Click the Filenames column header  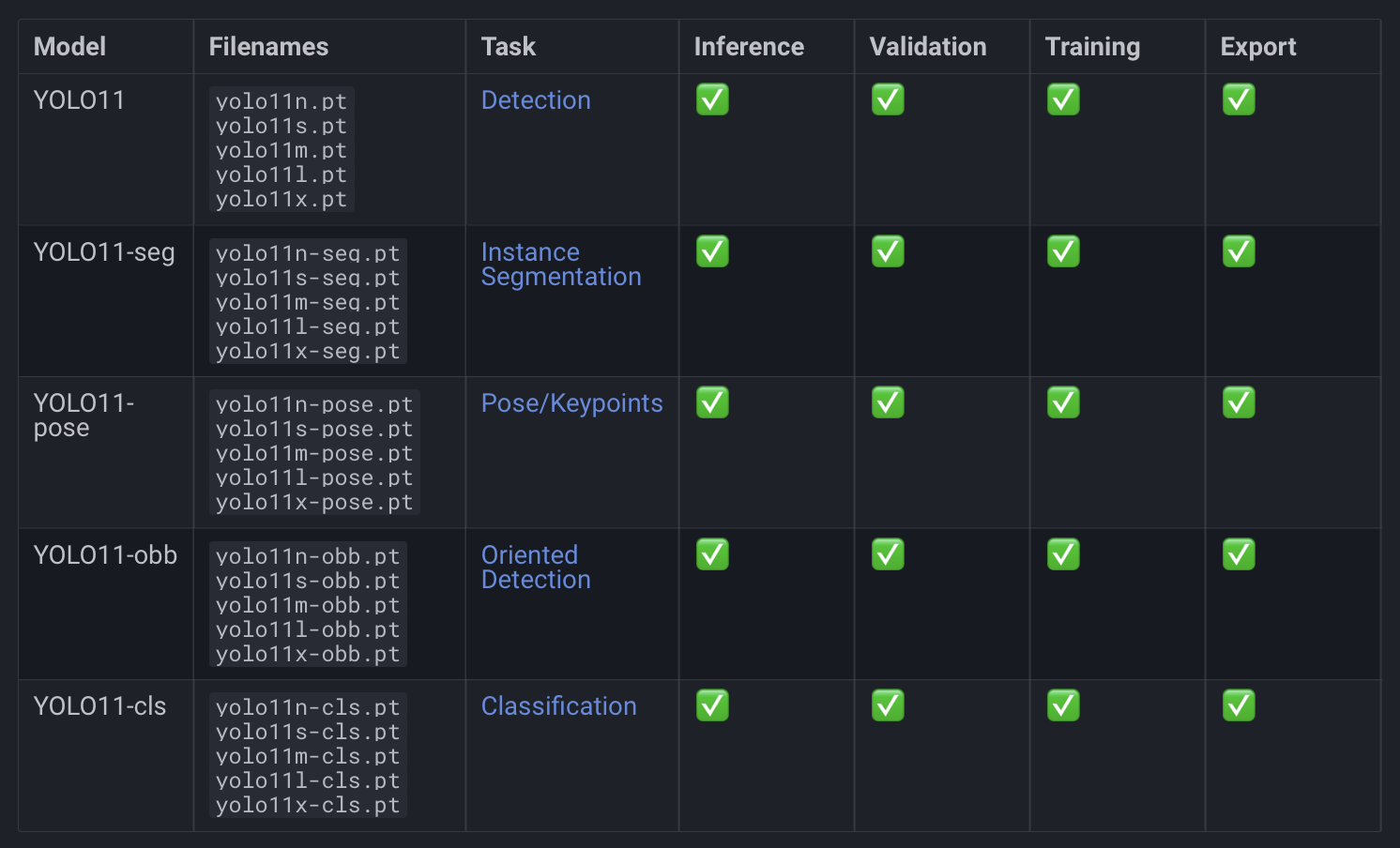[x=268, y=47]
